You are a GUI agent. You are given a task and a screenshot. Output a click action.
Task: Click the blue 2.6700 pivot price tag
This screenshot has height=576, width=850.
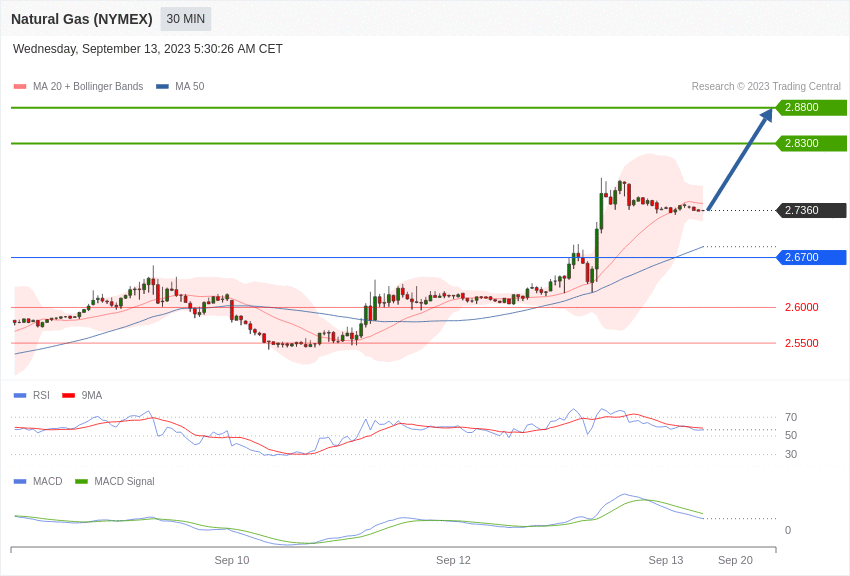pyautogui.click(x=812, y=257)
